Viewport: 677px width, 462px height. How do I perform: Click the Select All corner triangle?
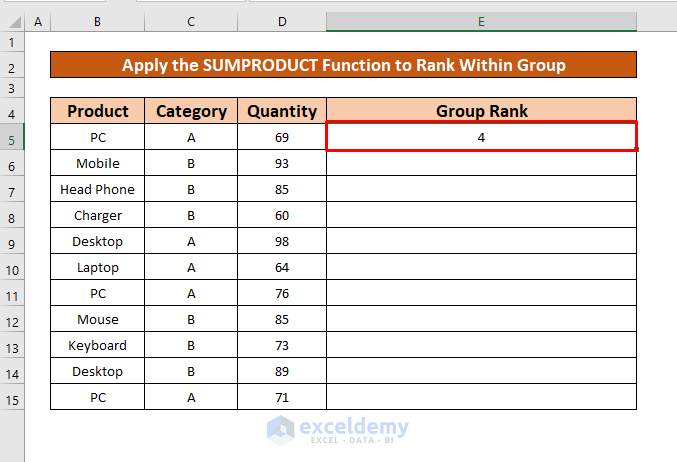pyautogui.click(x=15, y=22)
